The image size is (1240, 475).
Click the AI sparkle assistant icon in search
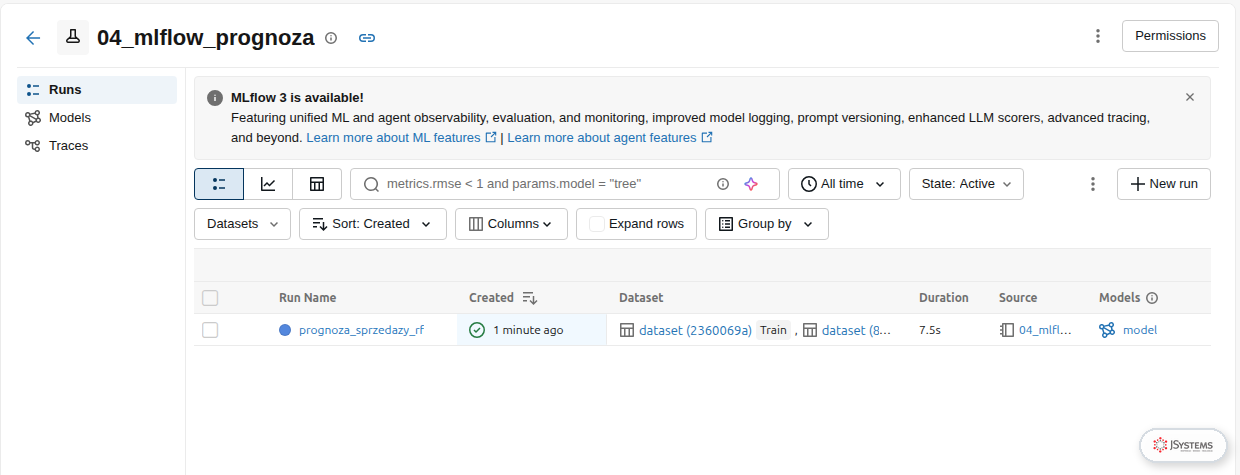click(x=751, y=184)
